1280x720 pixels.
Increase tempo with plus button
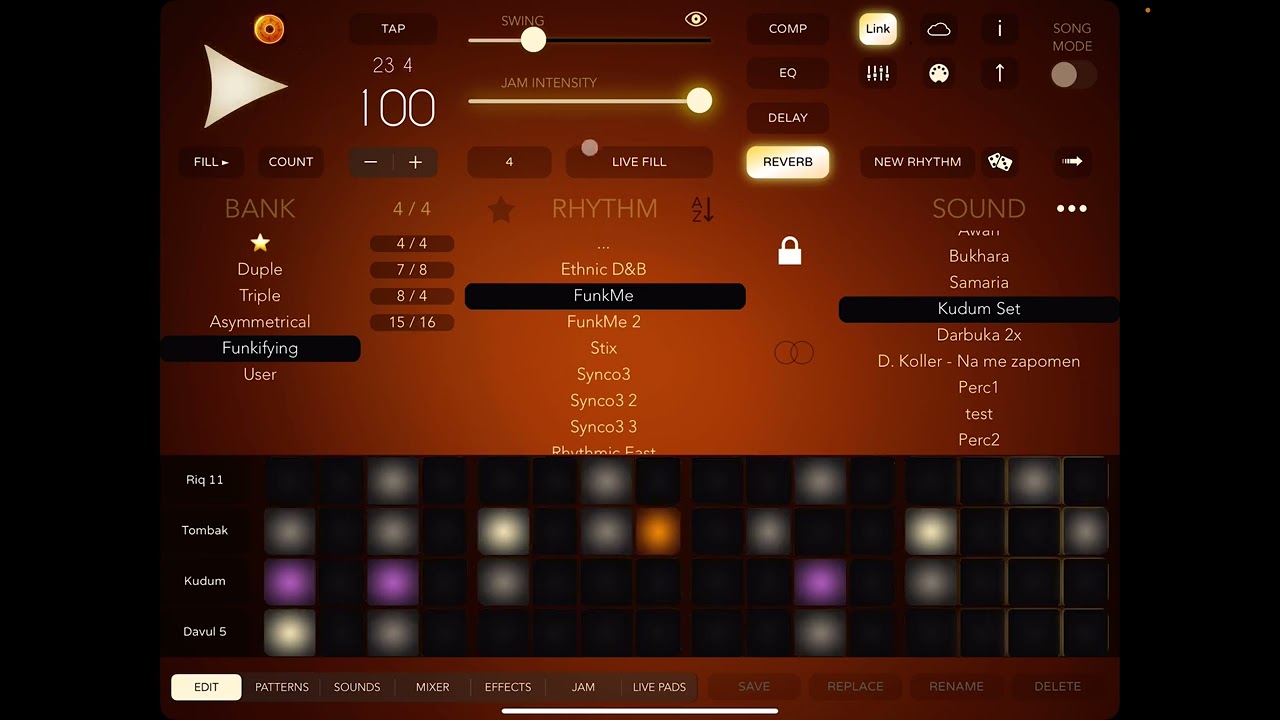coord(416,162)
